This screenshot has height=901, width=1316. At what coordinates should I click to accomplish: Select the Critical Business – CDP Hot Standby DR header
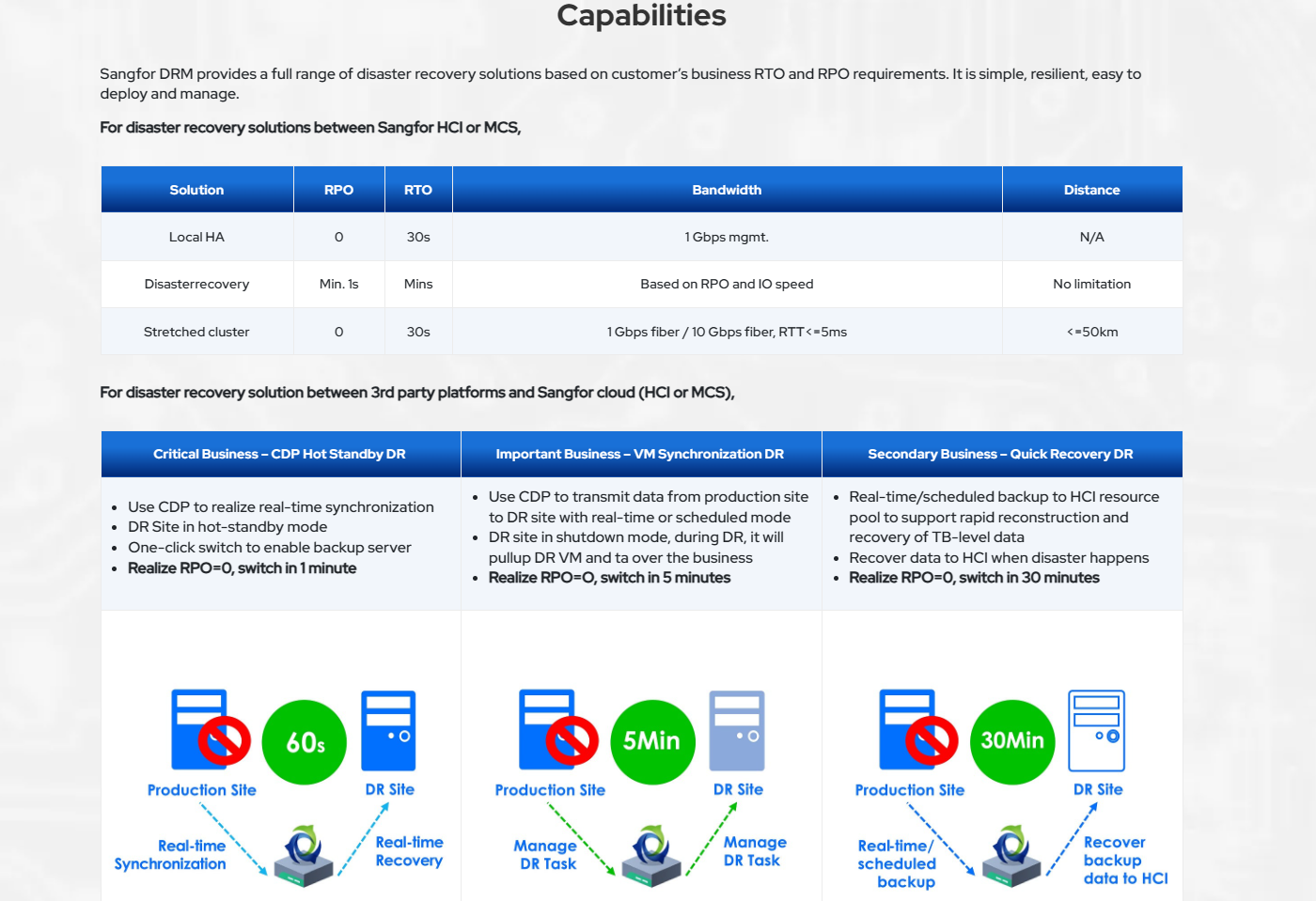tap(280, 454)
